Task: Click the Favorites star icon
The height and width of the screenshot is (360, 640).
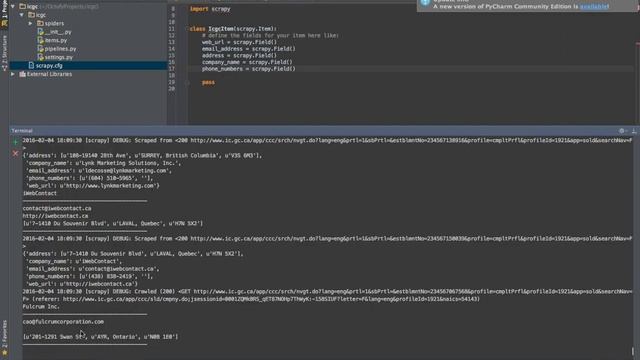Action: [x=4, y=353]
